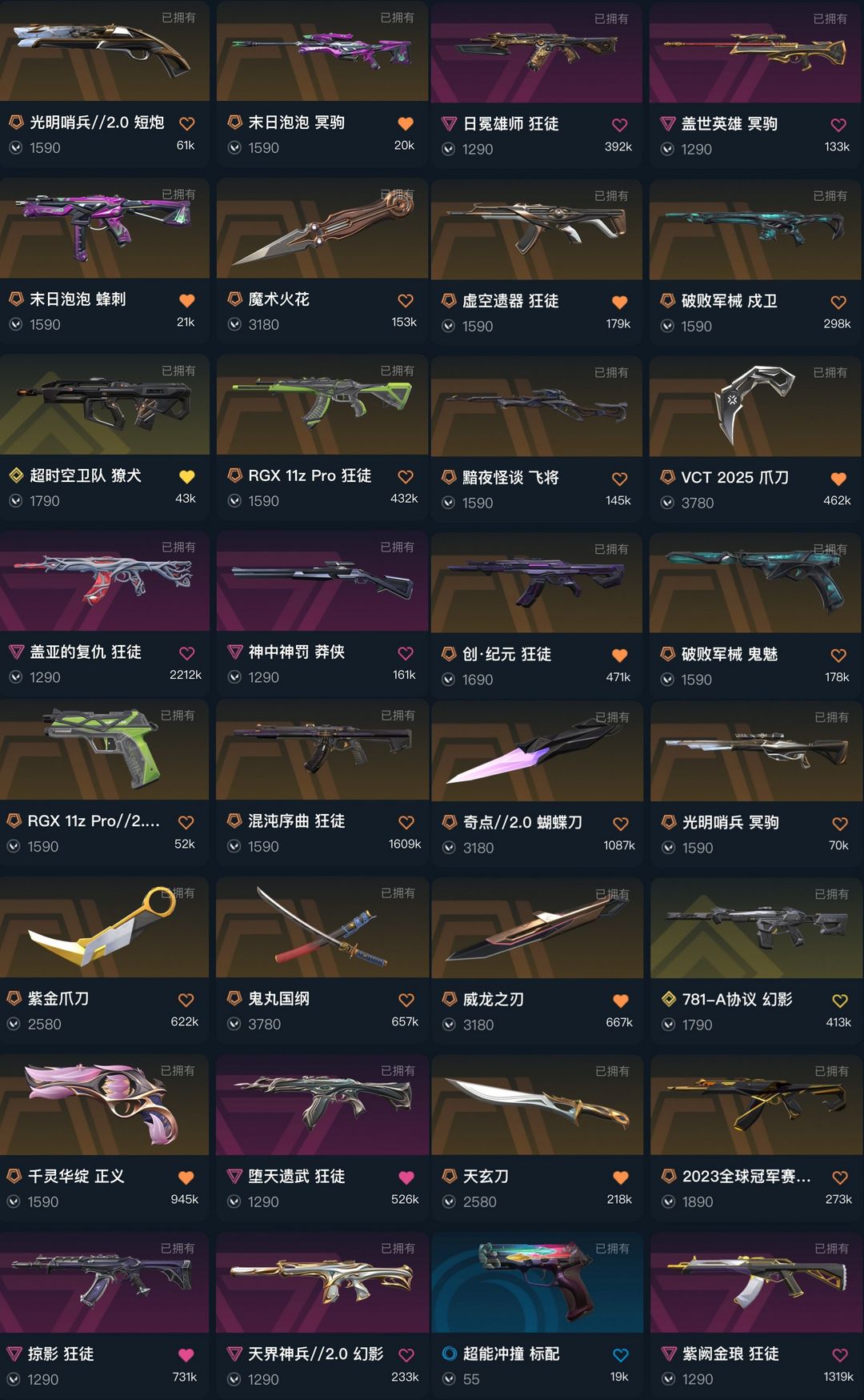Click the 1319k count on 紫阙金琅 狂徒
The image size is (864, 1400).
(838, 1377)
